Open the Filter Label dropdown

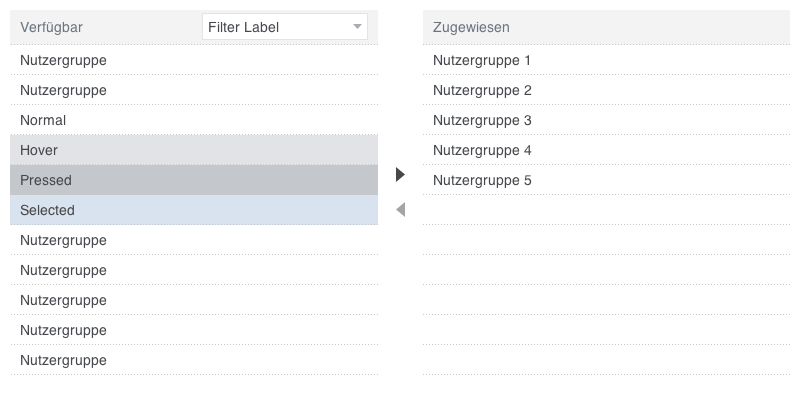tap(285, 27)
